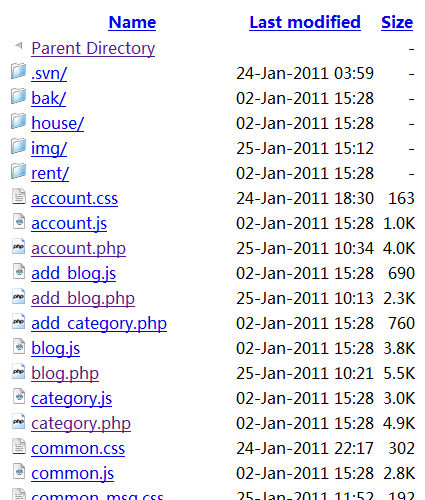This screenshot has width=425, height=500.
Task: Open the add_category.php file link
Action: (99, 323)
